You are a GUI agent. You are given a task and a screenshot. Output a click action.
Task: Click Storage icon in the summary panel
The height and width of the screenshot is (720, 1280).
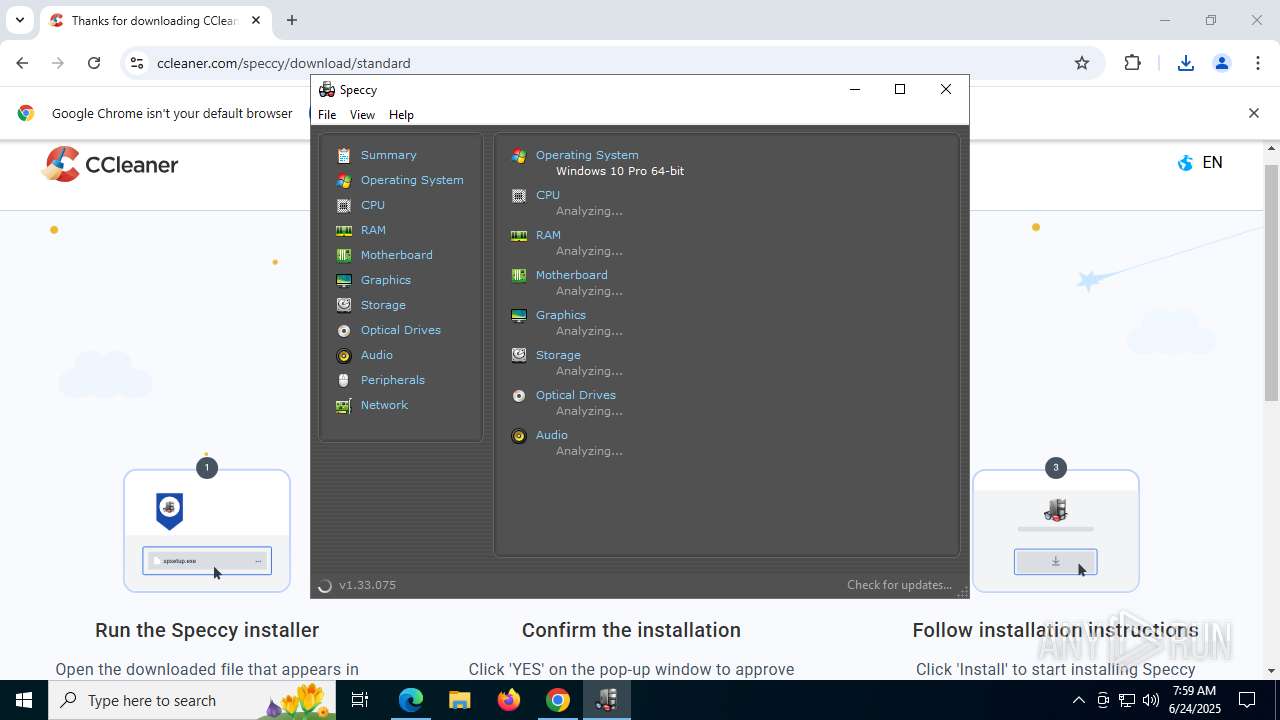click(519, 355)
